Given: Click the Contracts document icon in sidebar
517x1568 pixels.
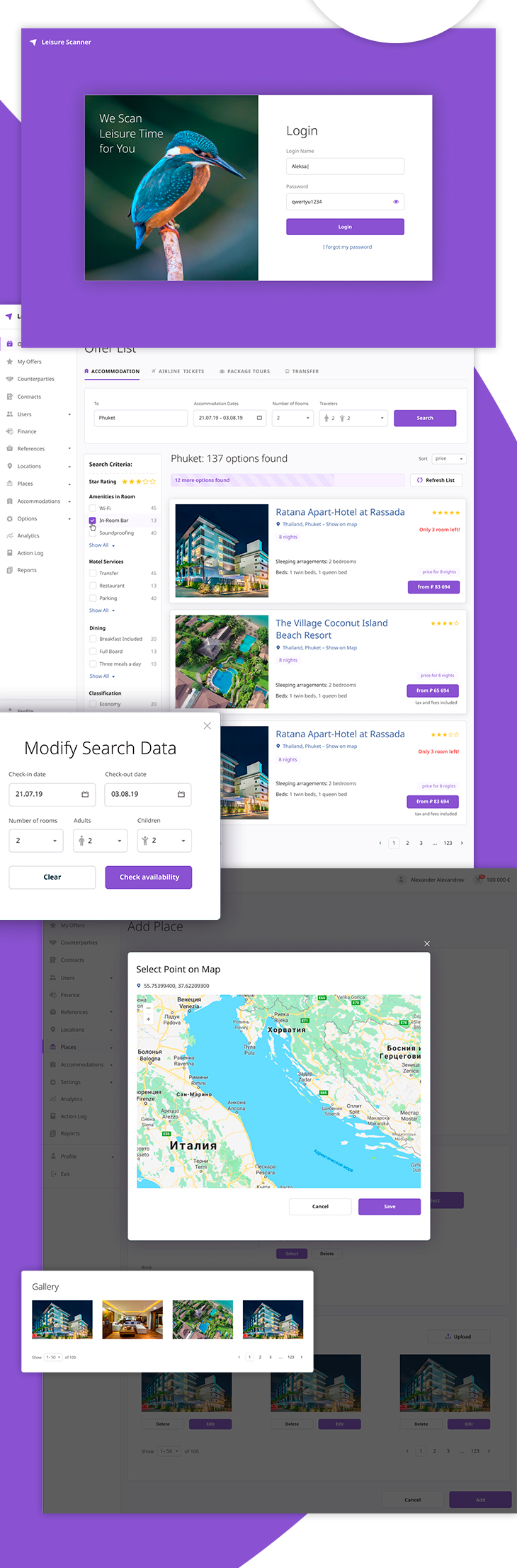Looking at the screenshot, I should (x=9, y=397).
